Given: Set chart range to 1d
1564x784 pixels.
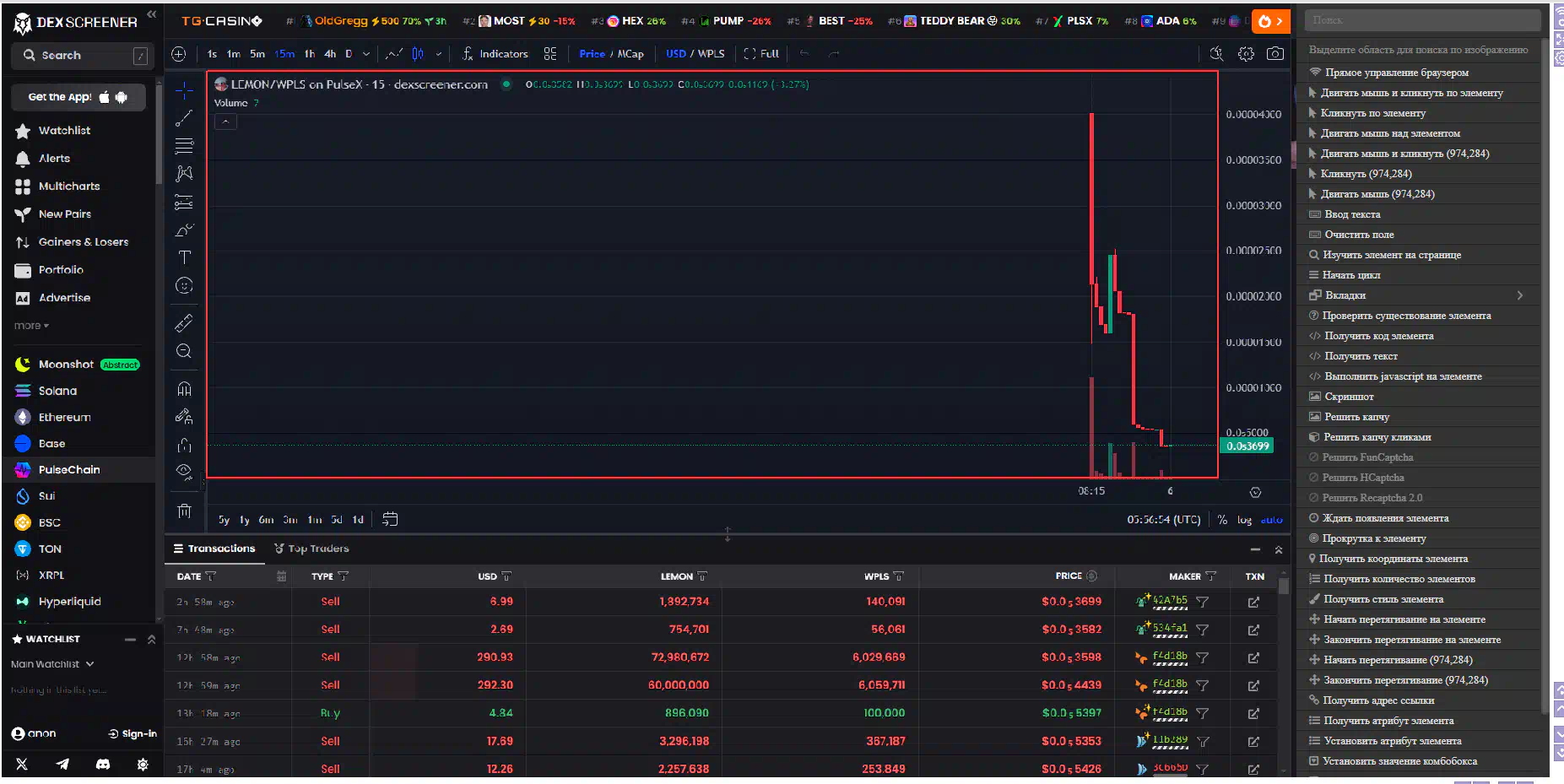Looking at the screenshot, I should click(358, 520).
